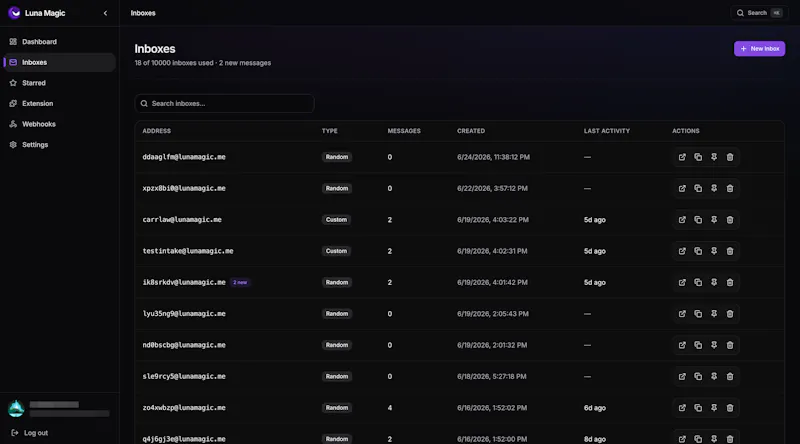Click the Luna Magic logo icon
The image size is (800, 444).
[x=14, y=13]
